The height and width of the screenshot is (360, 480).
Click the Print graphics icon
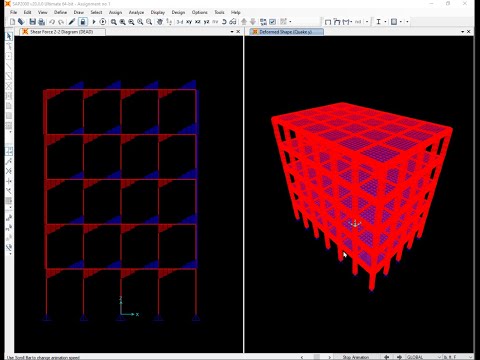coord(41,22)
